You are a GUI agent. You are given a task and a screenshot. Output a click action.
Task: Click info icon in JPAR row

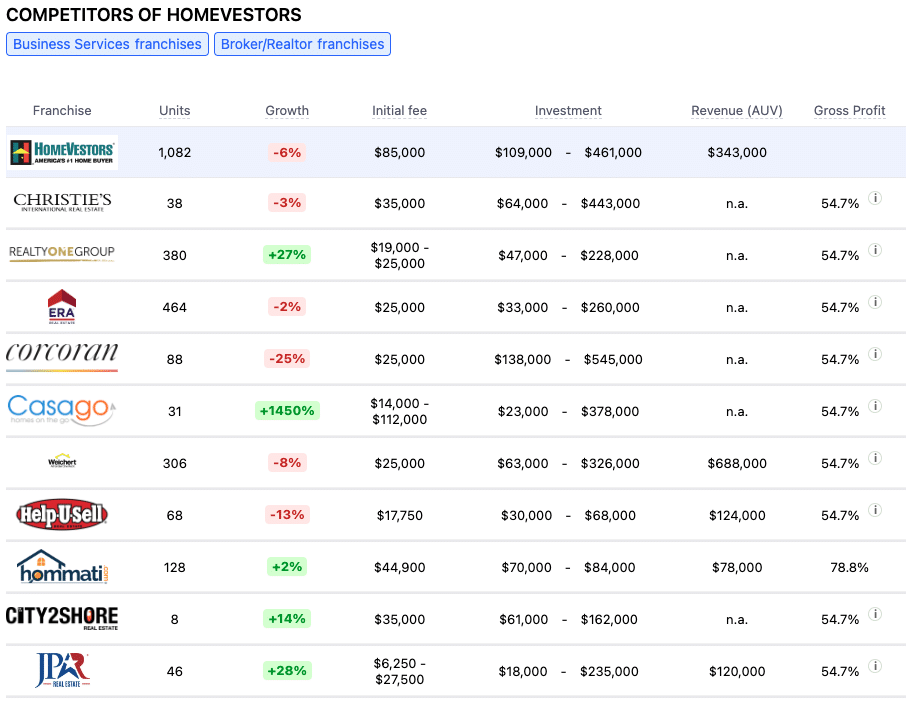pos(875,666)
